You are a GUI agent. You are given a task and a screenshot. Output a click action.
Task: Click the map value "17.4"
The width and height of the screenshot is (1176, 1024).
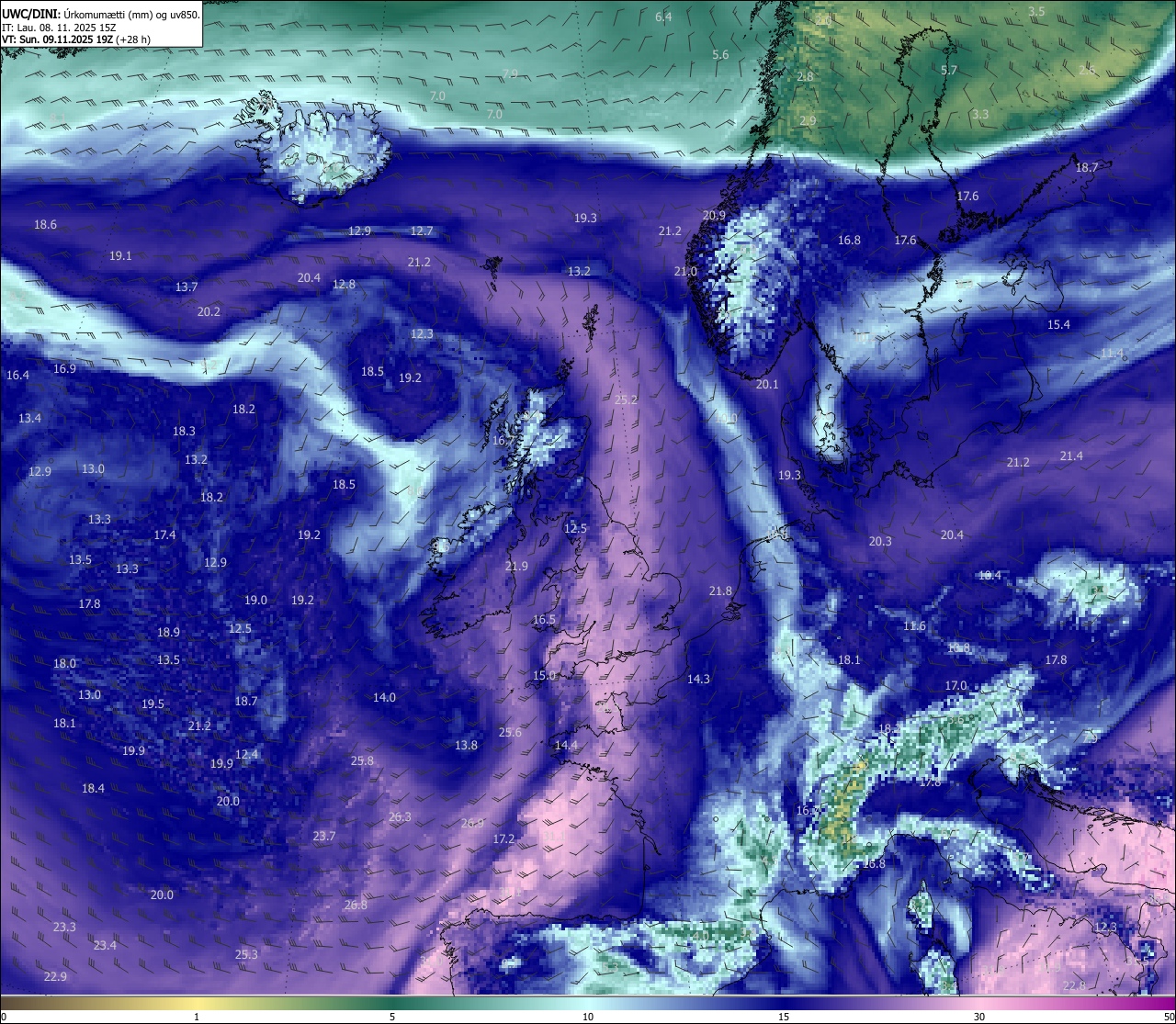click(x=164, y=535)
